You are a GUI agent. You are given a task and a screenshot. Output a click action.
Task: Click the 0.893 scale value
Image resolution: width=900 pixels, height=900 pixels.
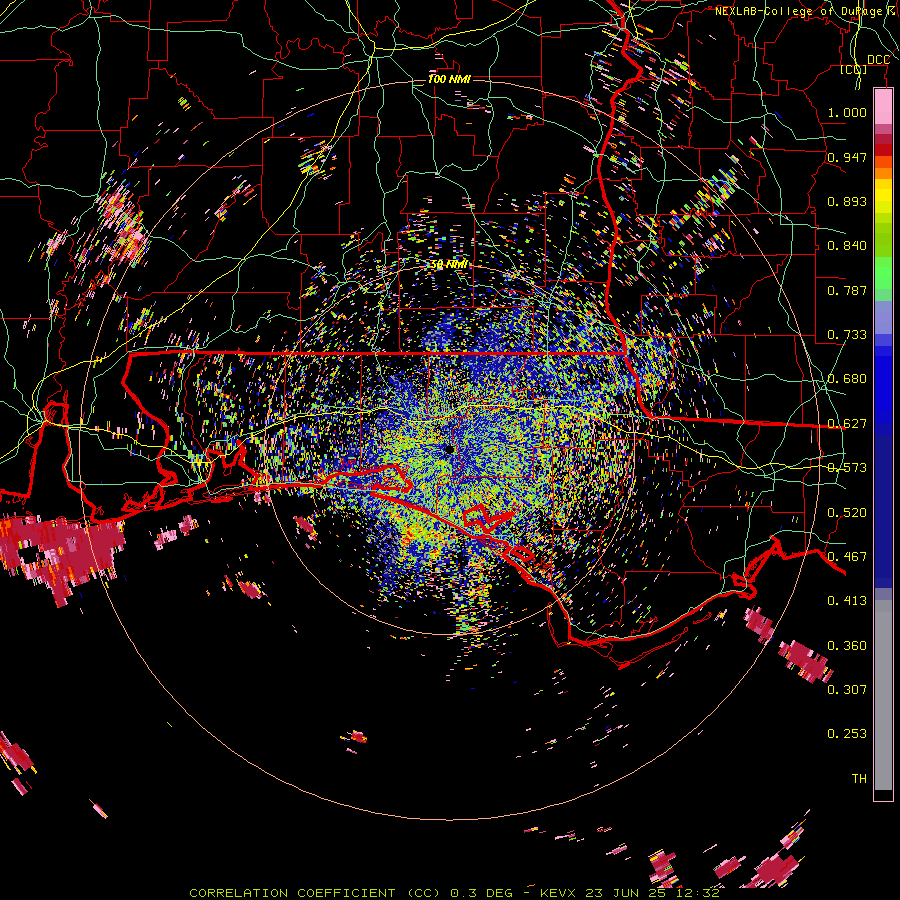pos(847,201)
